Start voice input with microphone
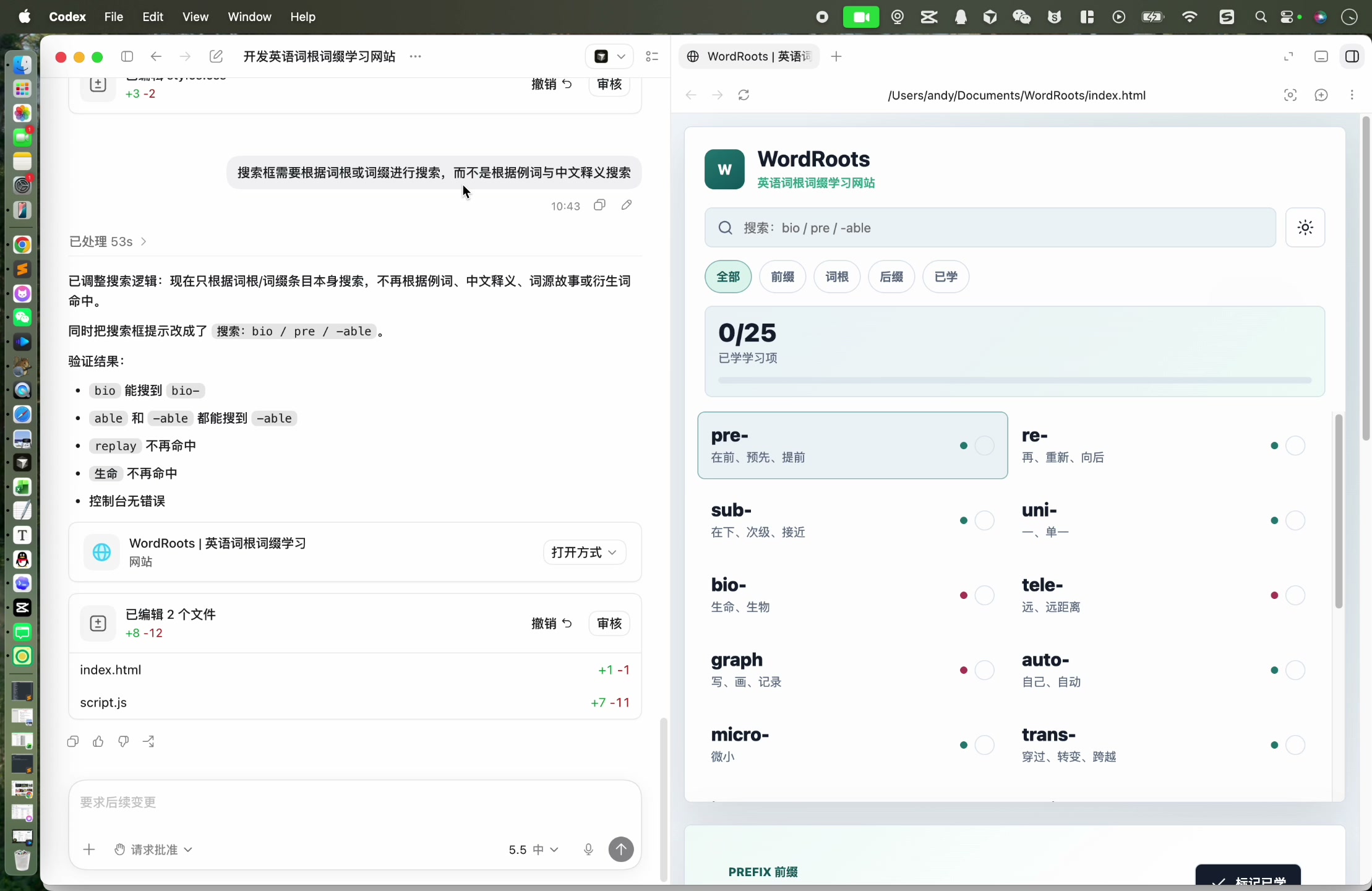Screen dimensions: 1372x891 point(588,850)
